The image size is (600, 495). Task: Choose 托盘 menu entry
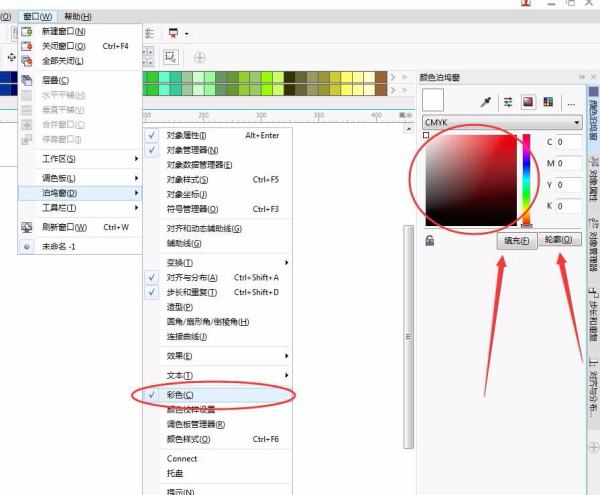218,474
